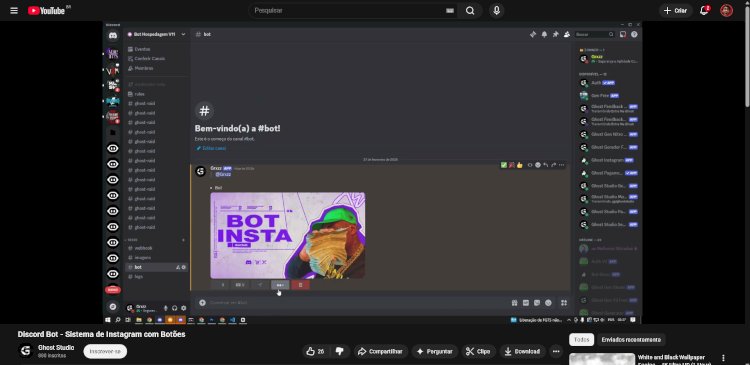Select the Todos filter chip
This screenshot has width=750, height=365.
coord(581,340)
